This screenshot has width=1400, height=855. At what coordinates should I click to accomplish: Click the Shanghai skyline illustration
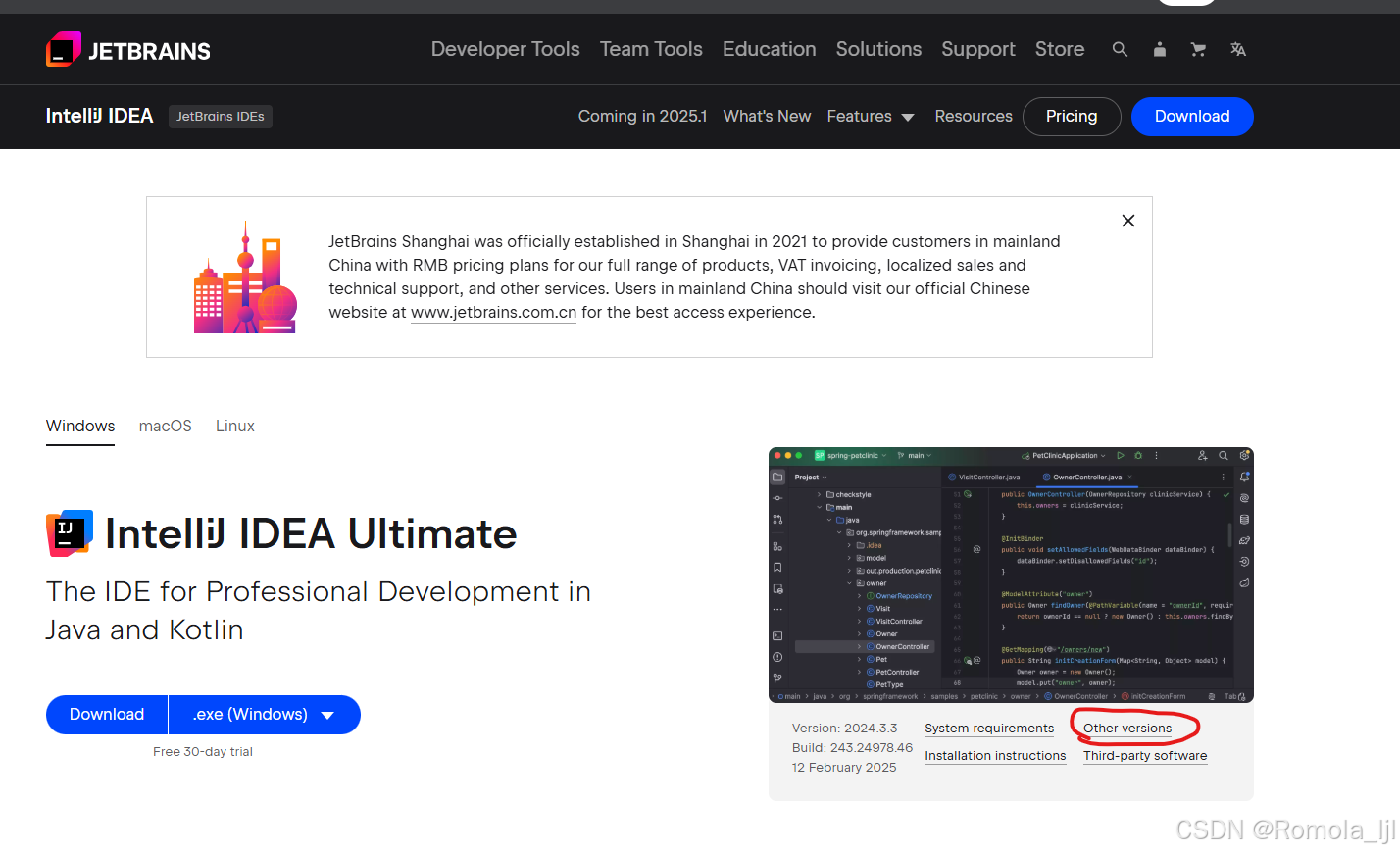tap(245, 278)
